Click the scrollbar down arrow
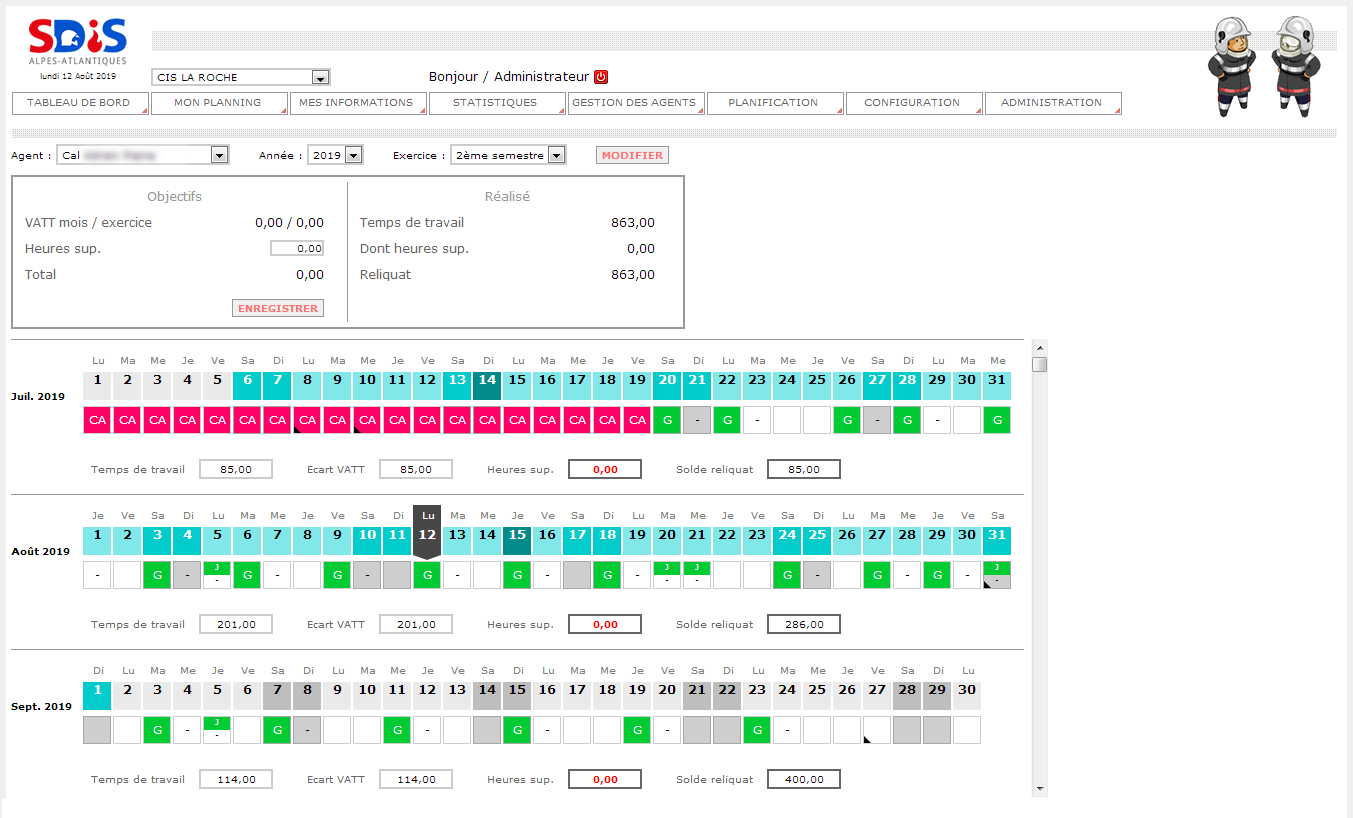 [1040, 789]
